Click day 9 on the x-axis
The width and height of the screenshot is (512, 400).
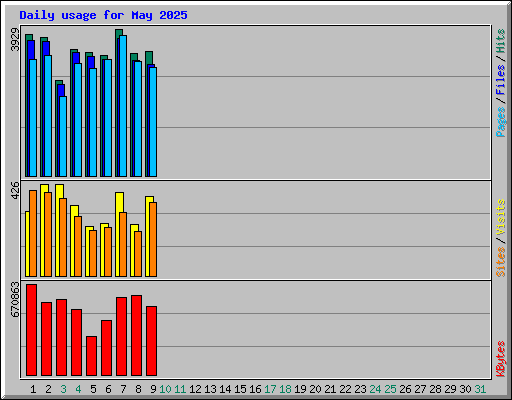(153, 389)
